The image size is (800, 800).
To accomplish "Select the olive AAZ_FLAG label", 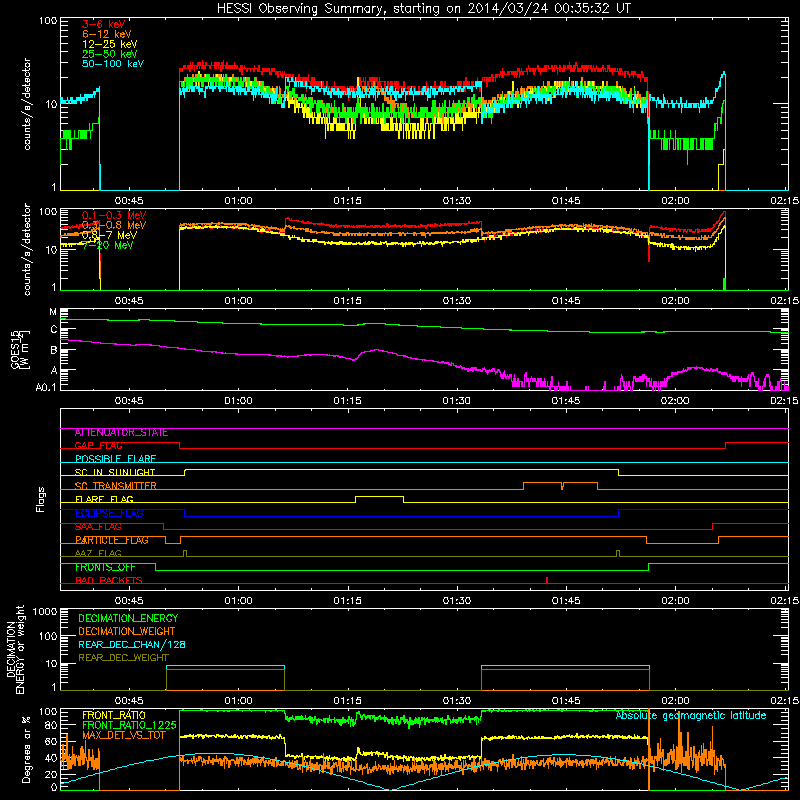I will [x=98, y=554].
